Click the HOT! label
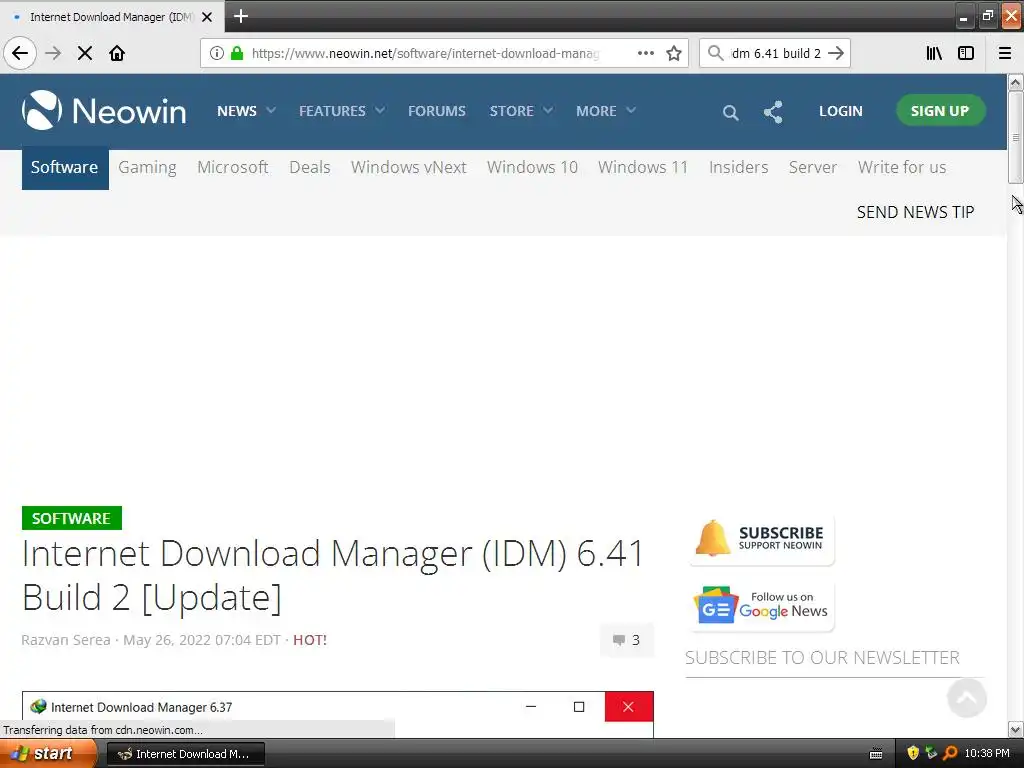The width and height of the screenshot is (1024, 768). [310, 640]
